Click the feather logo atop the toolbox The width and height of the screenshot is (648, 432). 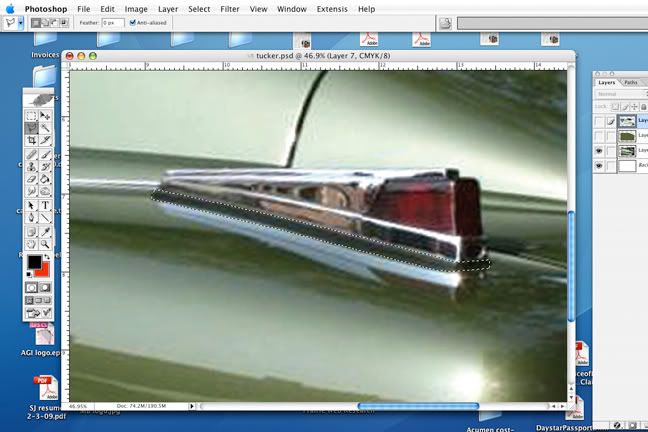39,100
